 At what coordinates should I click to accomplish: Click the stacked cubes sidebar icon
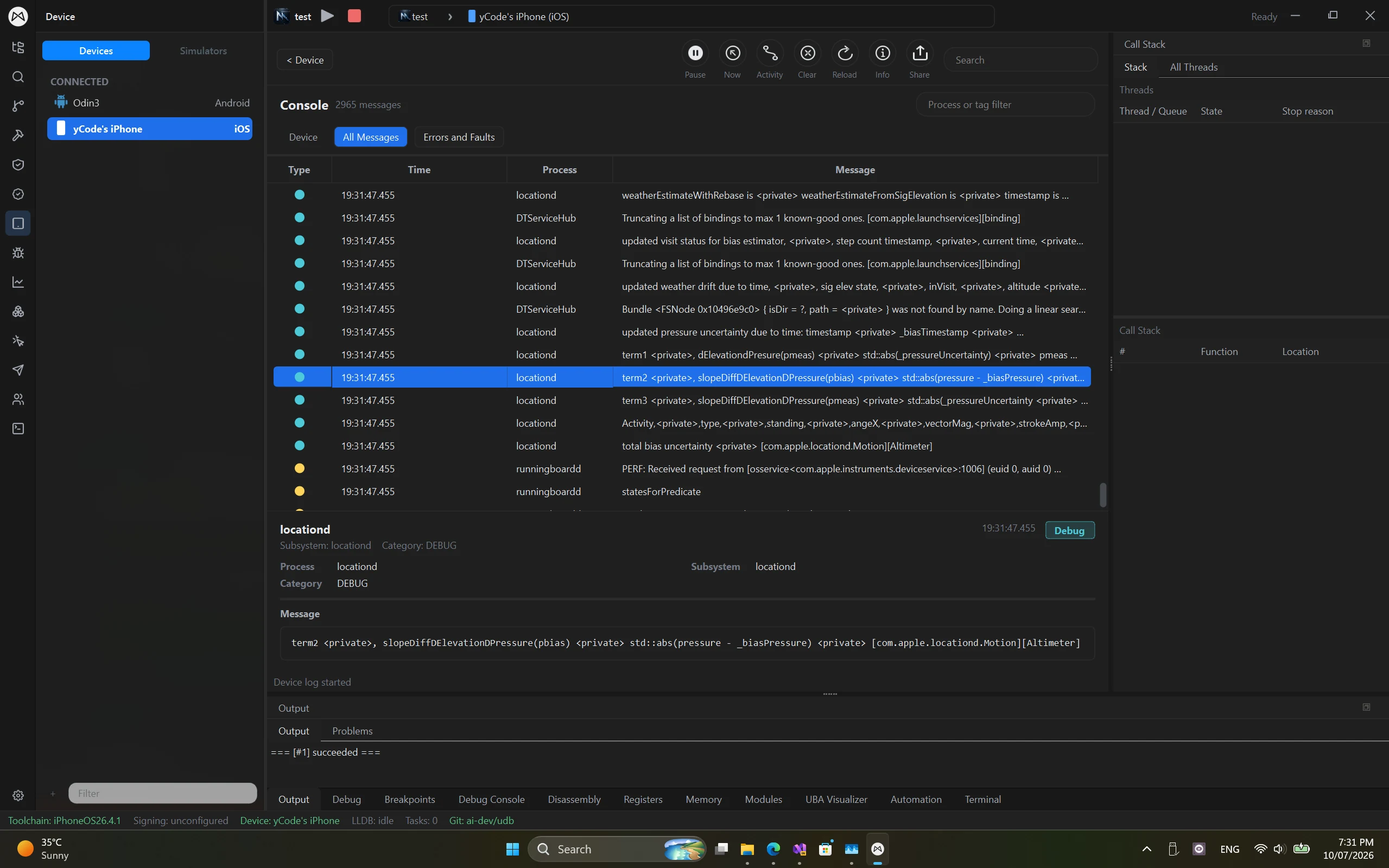point(18,311)
